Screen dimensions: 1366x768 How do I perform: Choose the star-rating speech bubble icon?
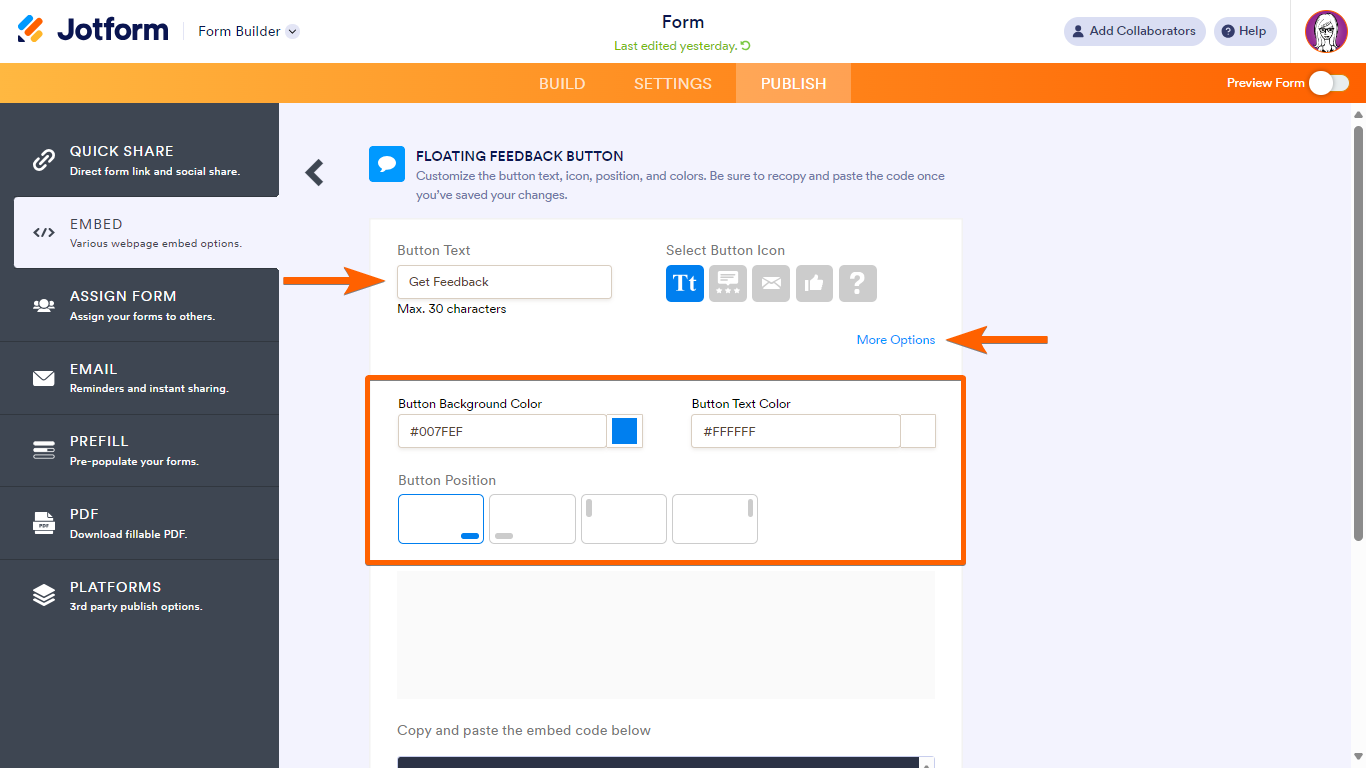pos(728,283)
